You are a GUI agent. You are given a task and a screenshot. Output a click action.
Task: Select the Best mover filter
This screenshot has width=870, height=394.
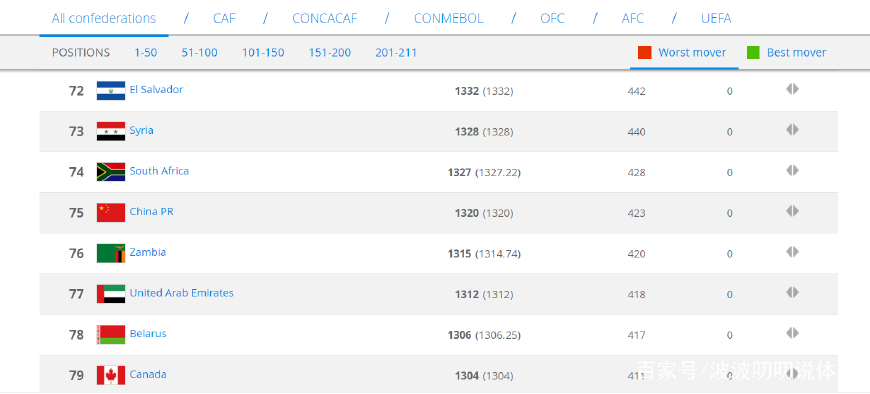click(796, 53)
